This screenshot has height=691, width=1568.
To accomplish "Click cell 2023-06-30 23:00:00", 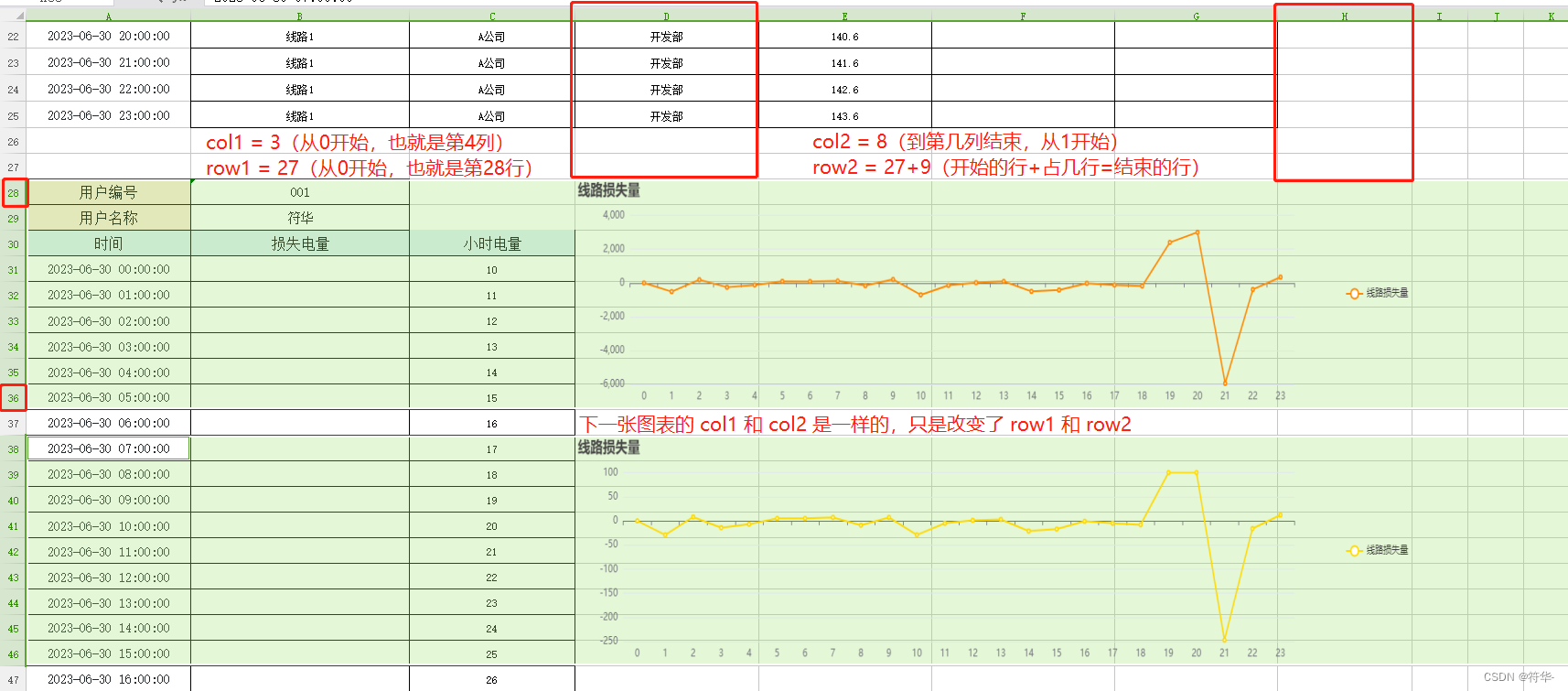I will coord(108,116).
